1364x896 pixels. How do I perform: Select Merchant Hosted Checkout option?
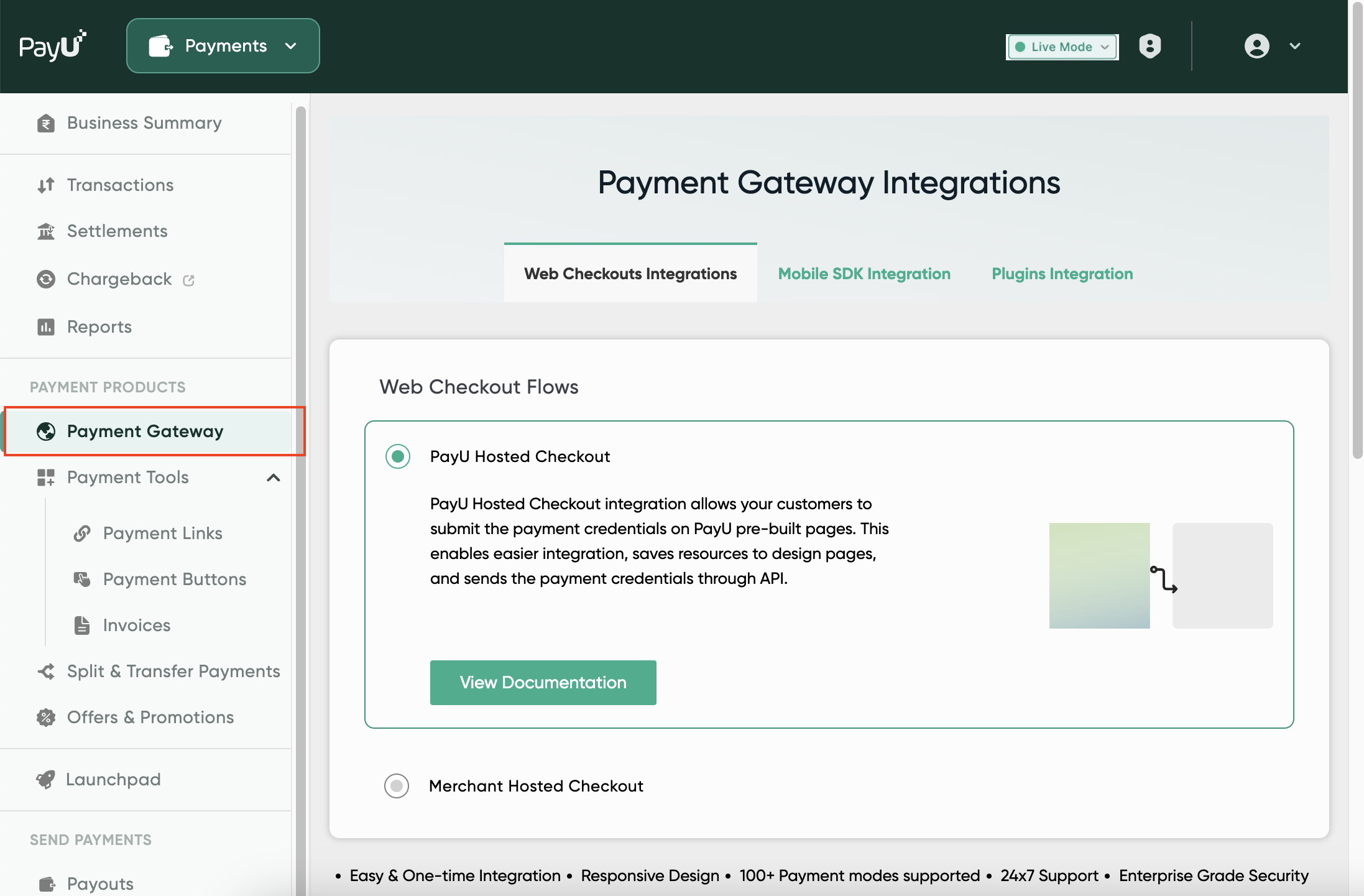coord(397,785)
